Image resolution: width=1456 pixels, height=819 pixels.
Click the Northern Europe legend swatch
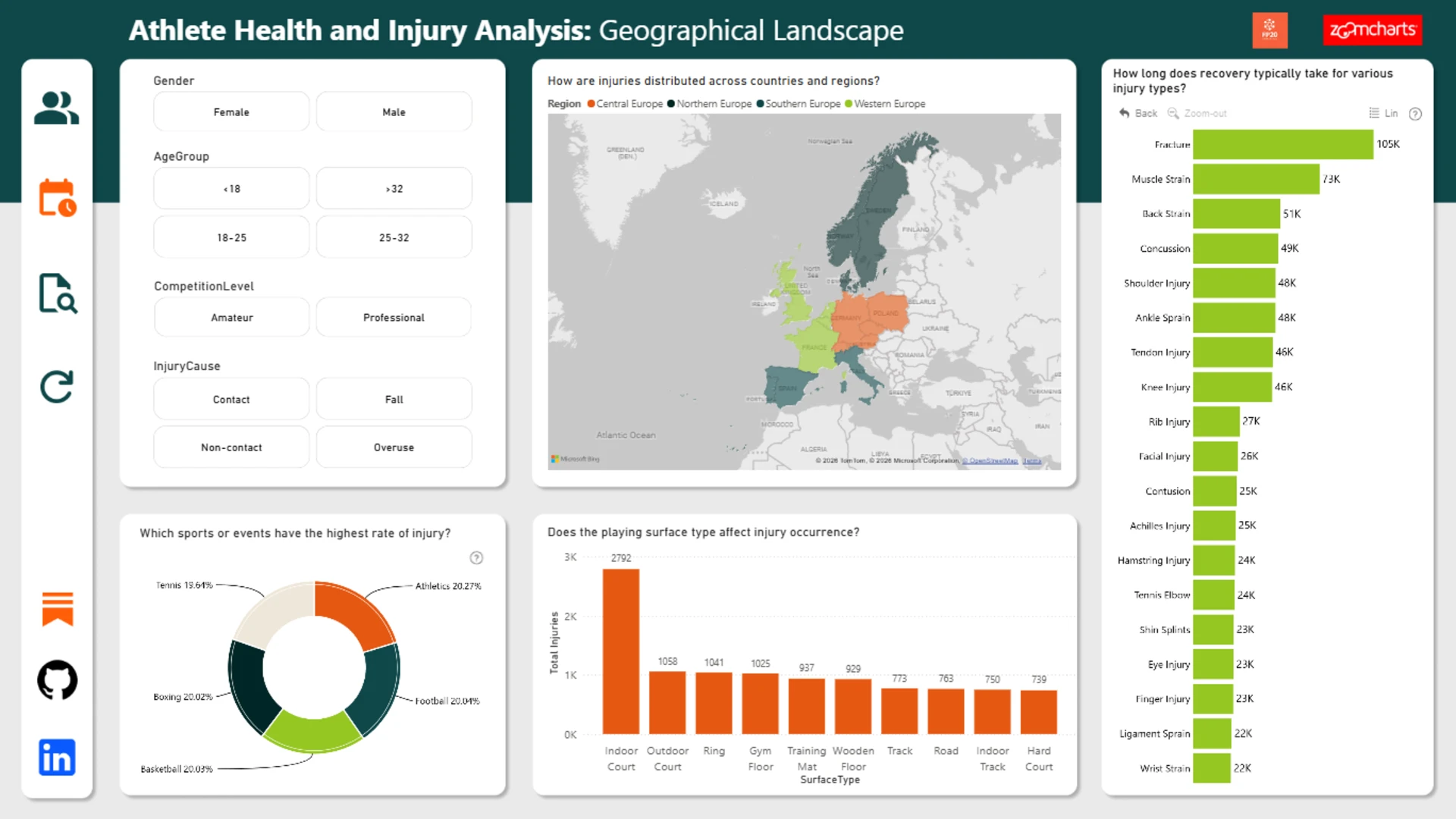[671, 104]
